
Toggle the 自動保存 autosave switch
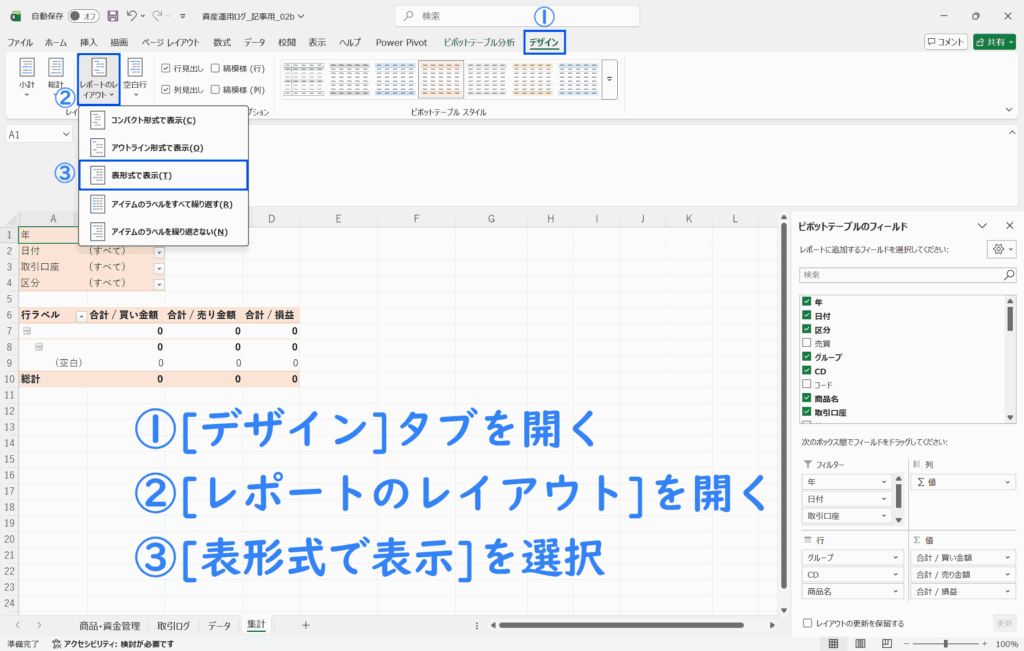pyautogui.click(x=83, y=16)
